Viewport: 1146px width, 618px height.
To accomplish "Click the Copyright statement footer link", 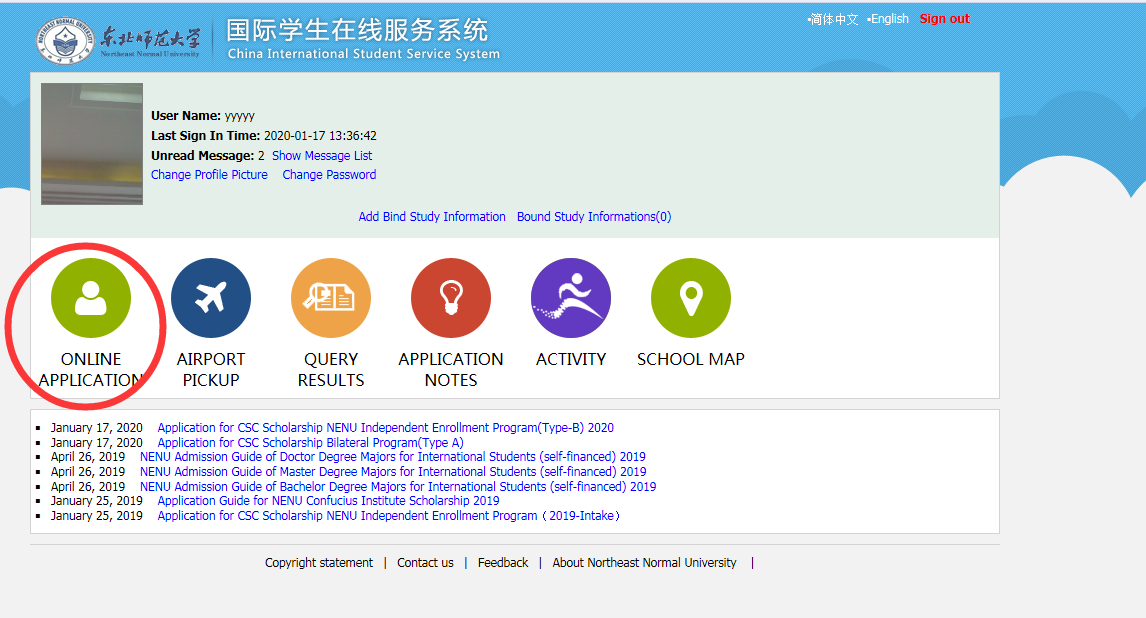I will 319,562.
